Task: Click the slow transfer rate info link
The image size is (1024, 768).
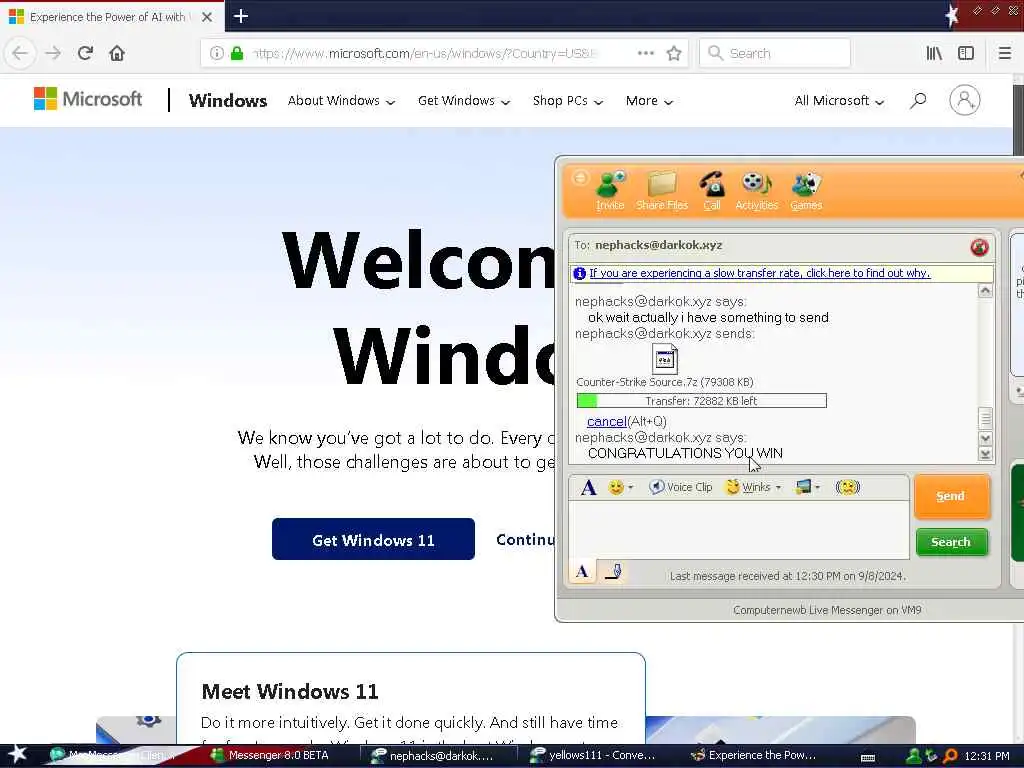Action: point(760,273)
